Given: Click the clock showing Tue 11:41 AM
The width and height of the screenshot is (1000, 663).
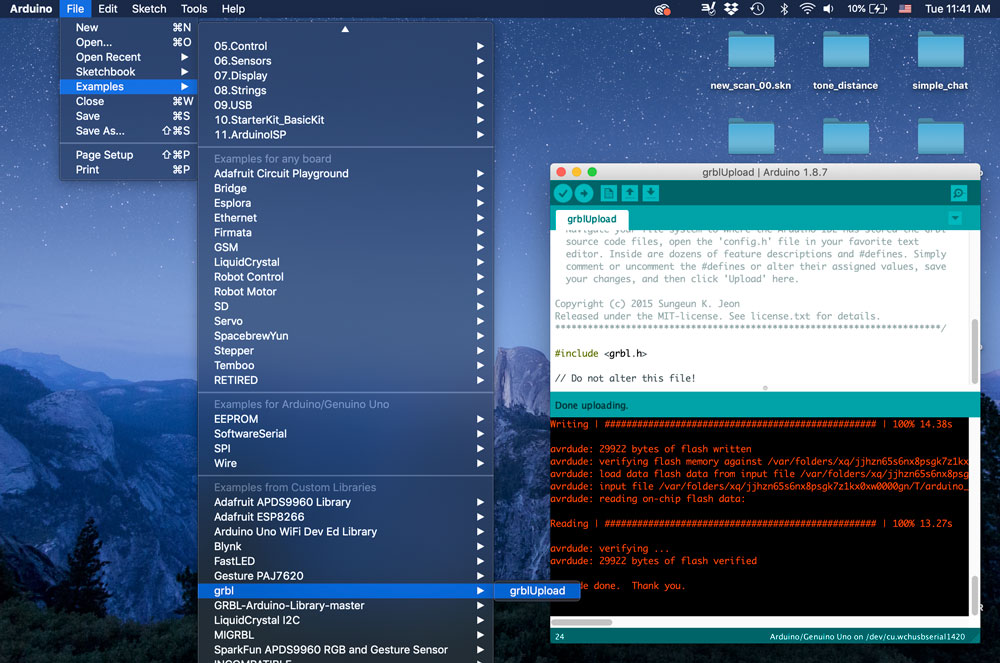Looking at the screenshot, I should click(957, 9).
